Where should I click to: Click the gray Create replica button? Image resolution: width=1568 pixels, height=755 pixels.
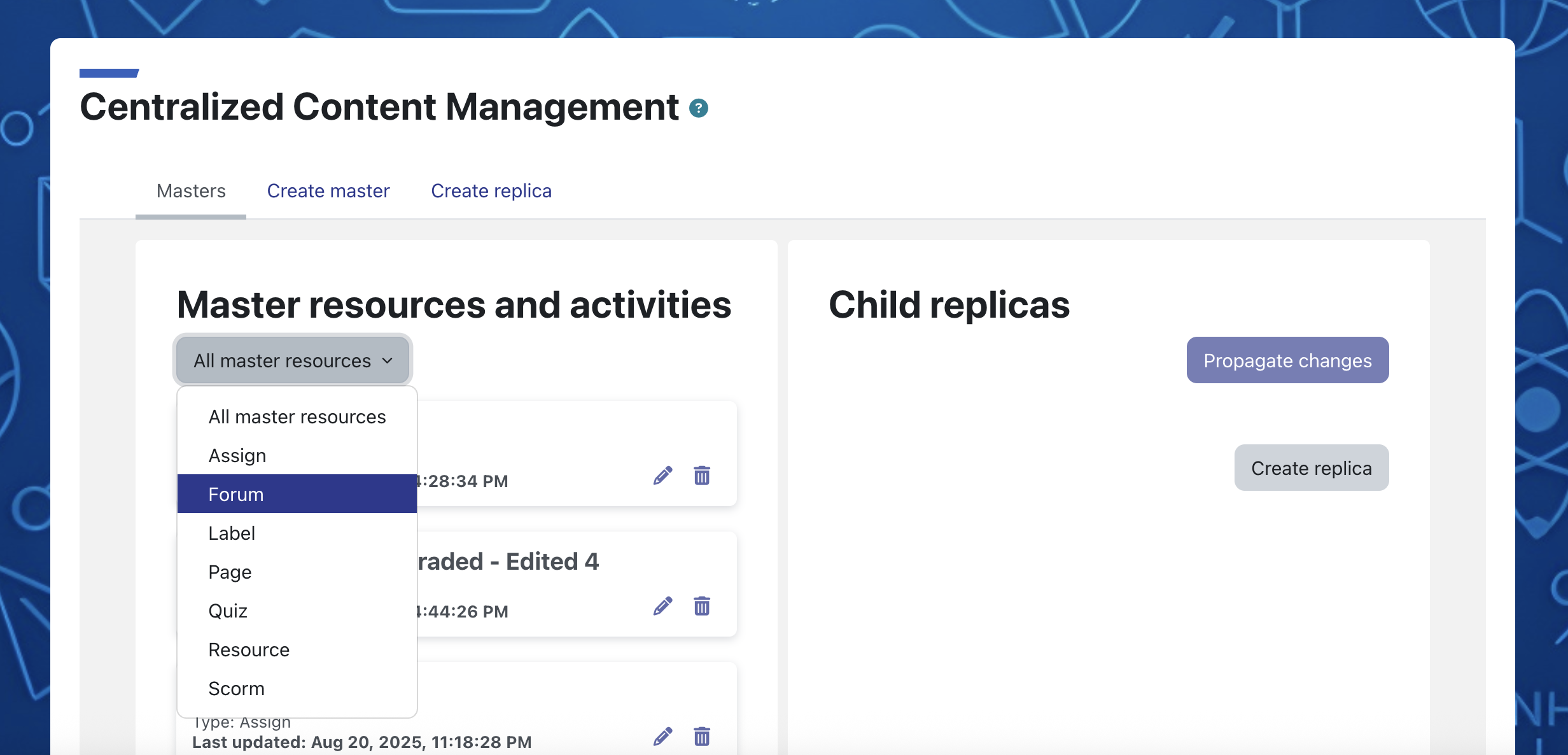(1312, 468)
